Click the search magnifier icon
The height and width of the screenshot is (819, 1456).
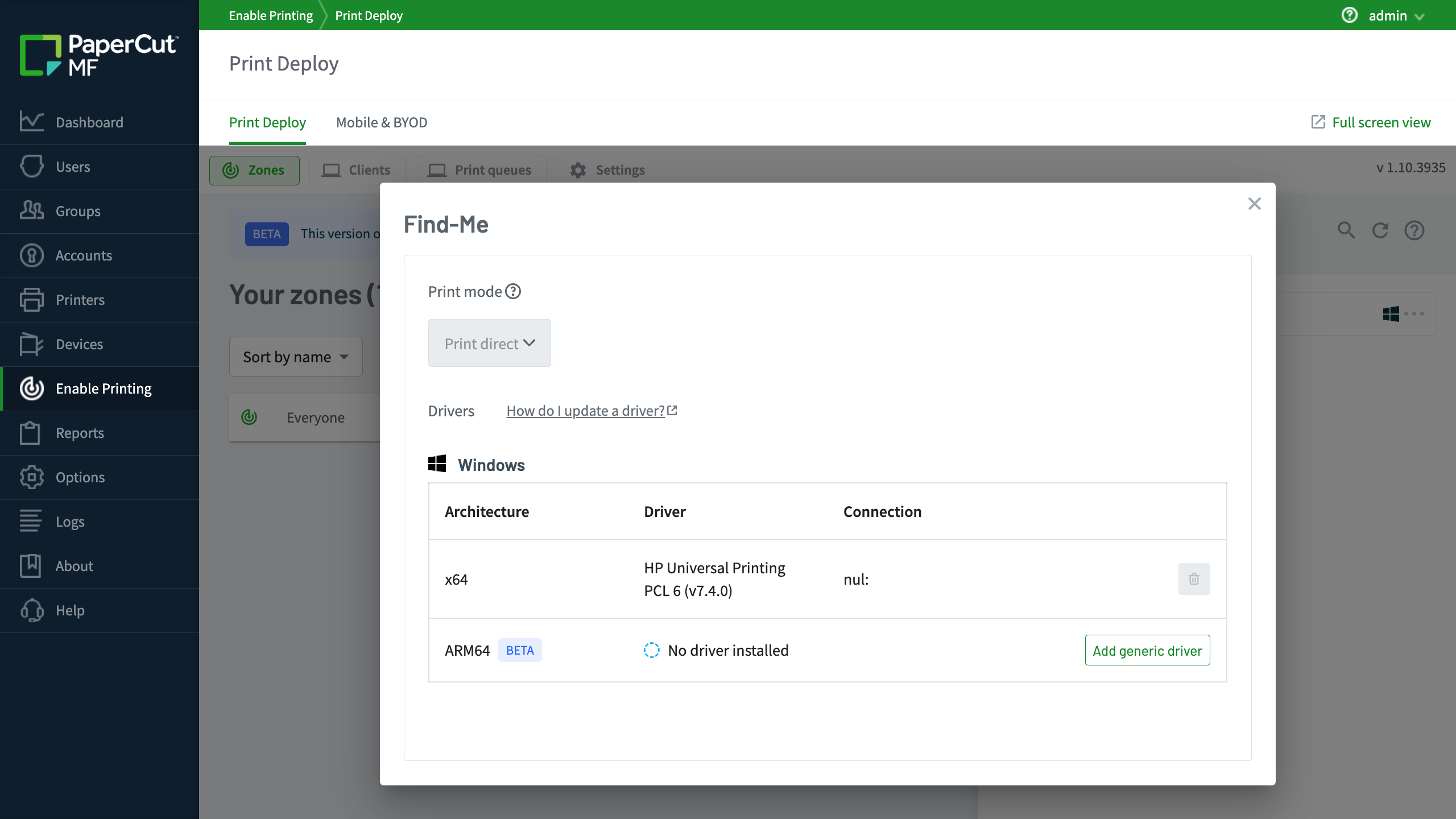pos(1346,230)
